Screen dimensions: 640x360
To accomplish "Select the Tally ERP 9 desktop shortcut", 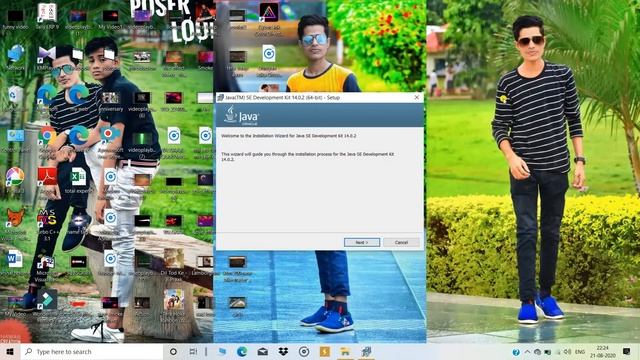I will coord(47,17).
